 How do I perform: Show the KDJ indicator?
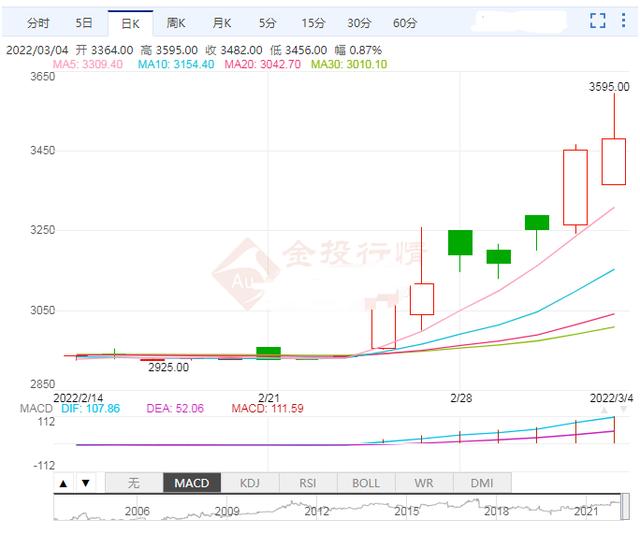pos(249,483)
